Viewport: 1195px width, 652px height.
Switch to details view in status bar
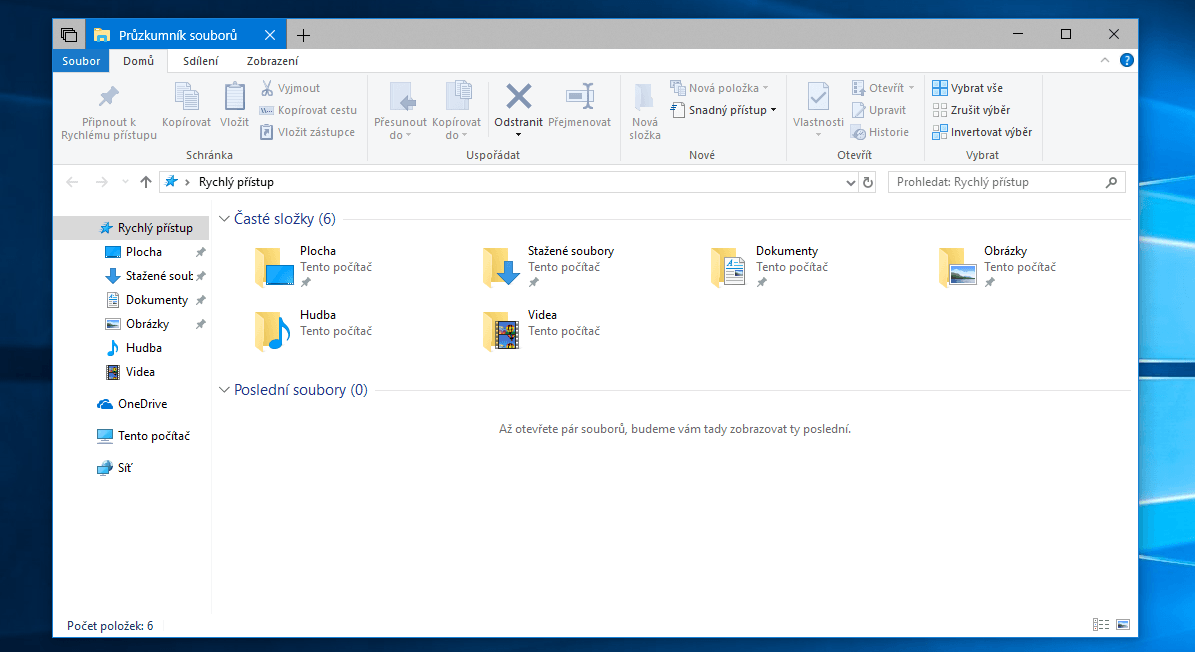coord(1101,625)
